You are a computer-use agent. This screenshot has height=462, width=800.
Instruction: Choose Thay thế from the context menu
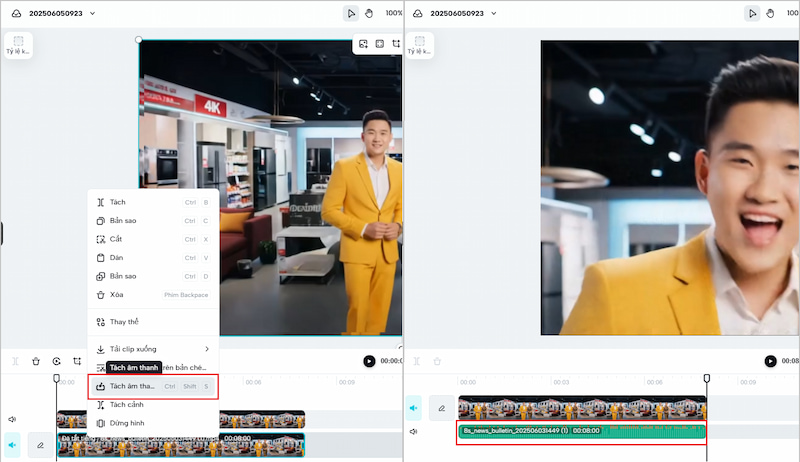(x=153, y=322)
